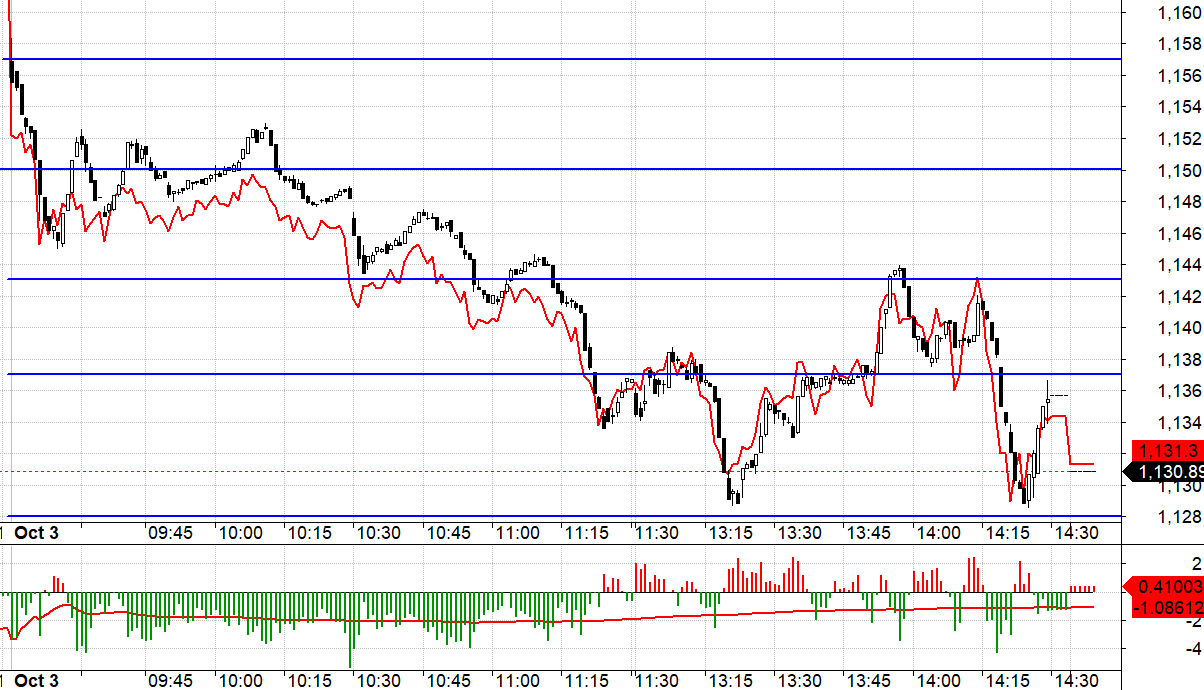This screenshot has height=690, width=1204.
Task: Click the black 1,130.89 last price tag
Action: [1165, 471]
